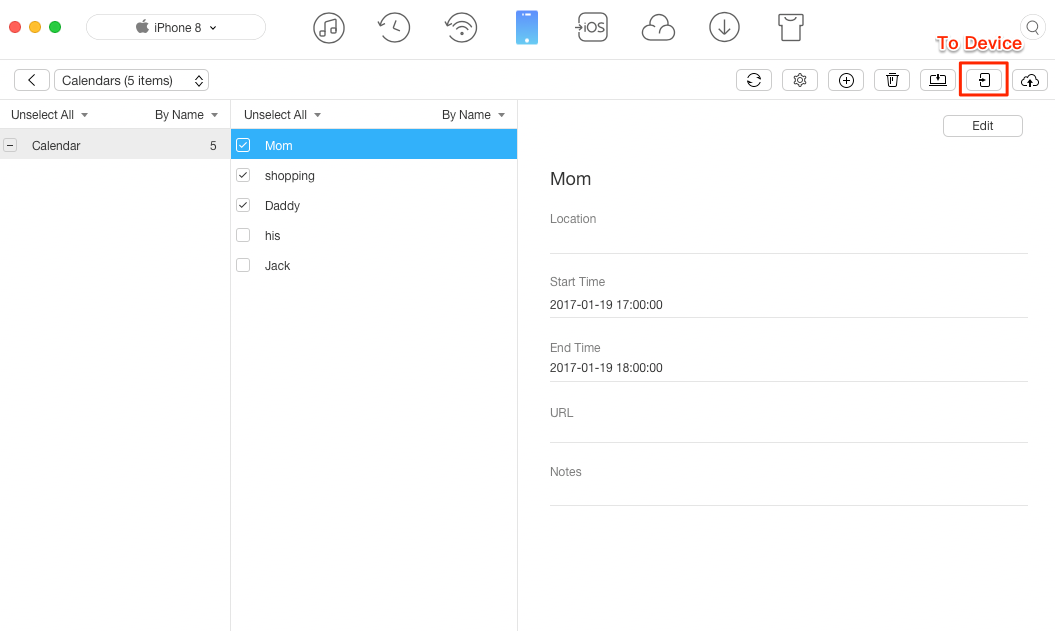Open the settings gear toolbar button
Image resolution: width=1055 pixels, height=631 pixels.
[800, 80]
